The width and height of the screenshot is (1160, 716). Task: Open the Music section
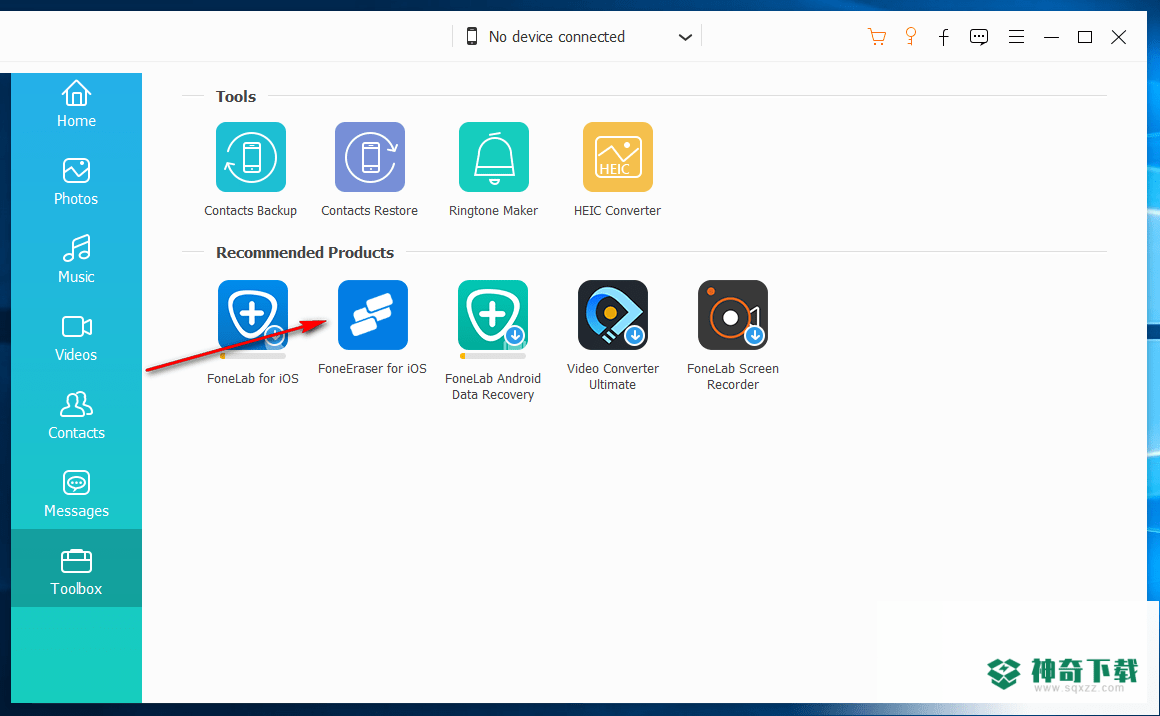tap(76, 260)
